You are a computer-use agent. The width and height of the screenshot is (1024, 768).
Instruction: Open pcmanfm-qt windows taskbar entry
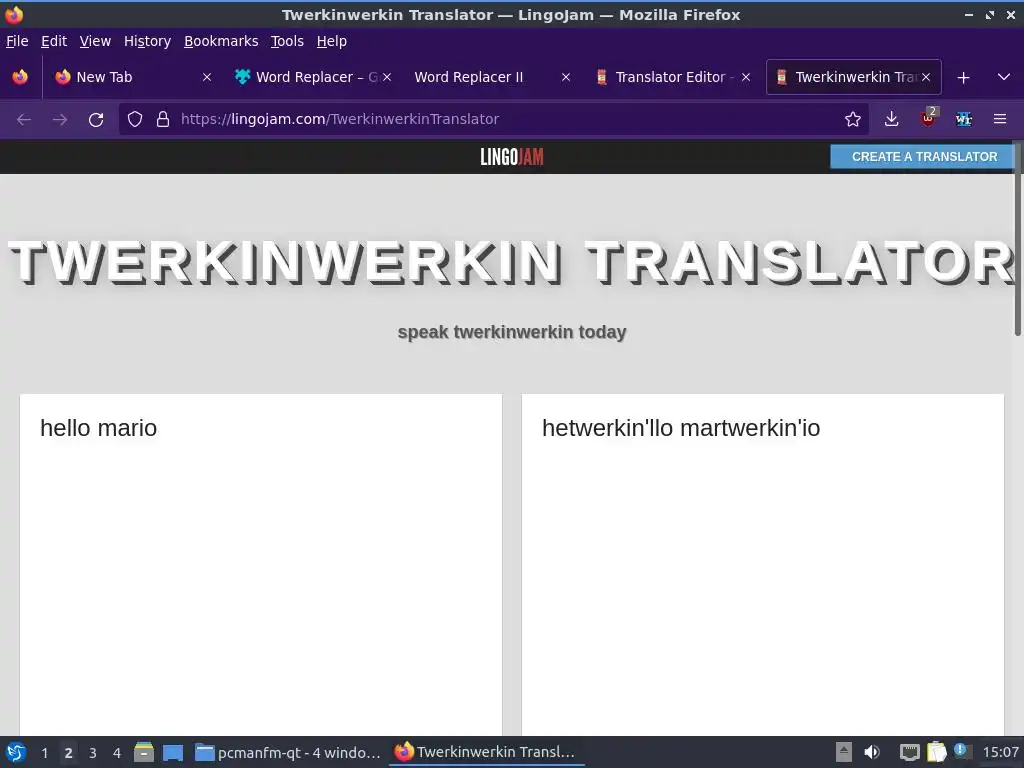coord(288,752)
